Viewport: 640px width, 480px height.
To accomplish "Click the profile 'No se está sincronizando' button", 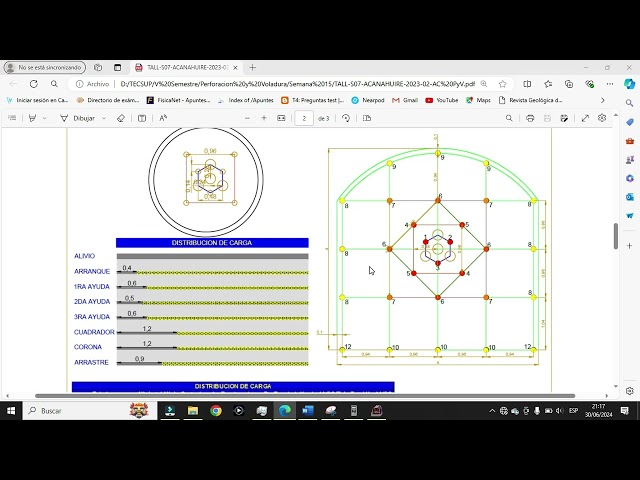I will (45, 67).
